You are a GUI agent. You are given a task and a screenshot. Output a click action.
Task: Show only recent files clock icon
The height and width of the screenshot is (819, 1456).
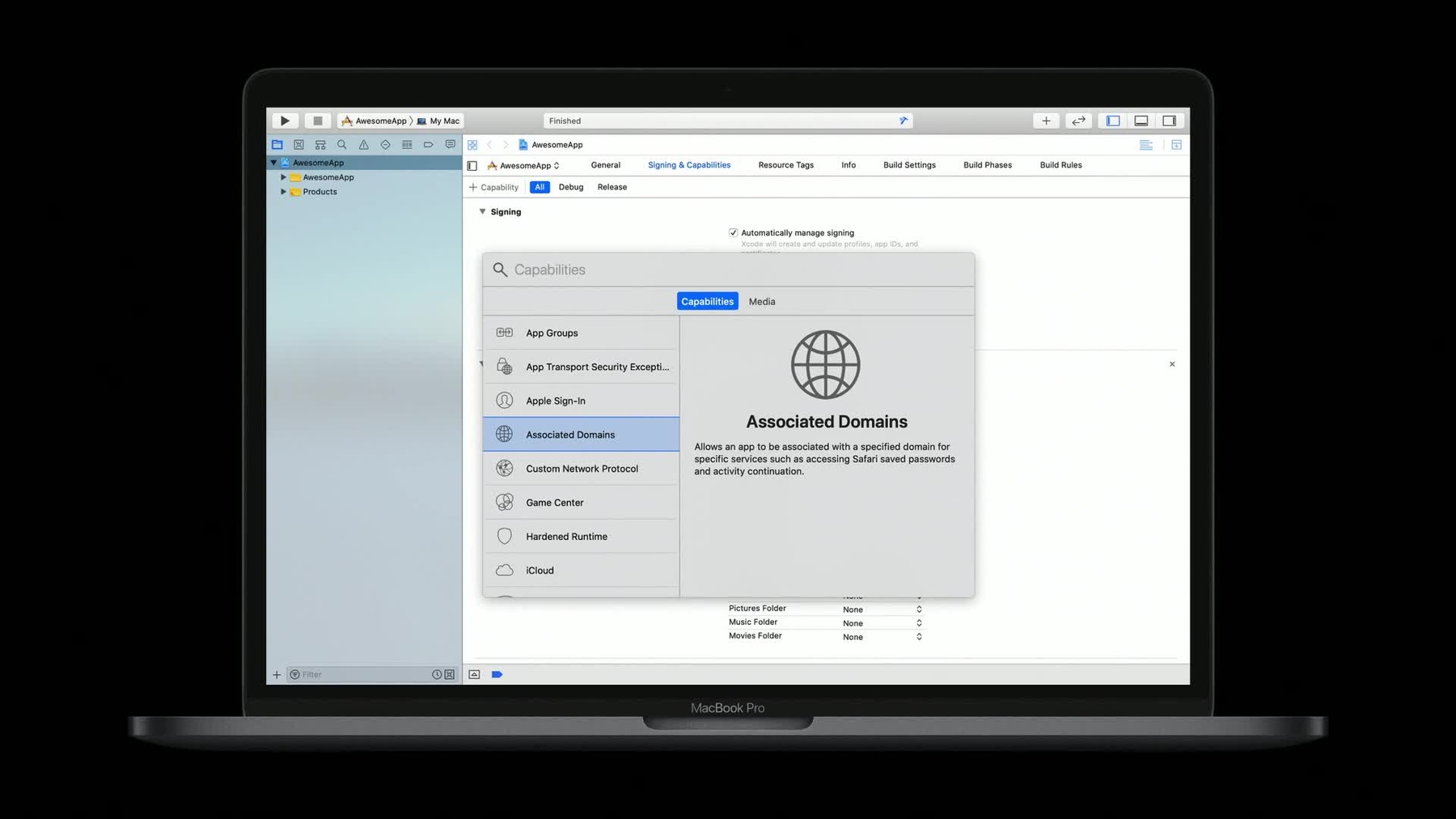pos(437,675)
